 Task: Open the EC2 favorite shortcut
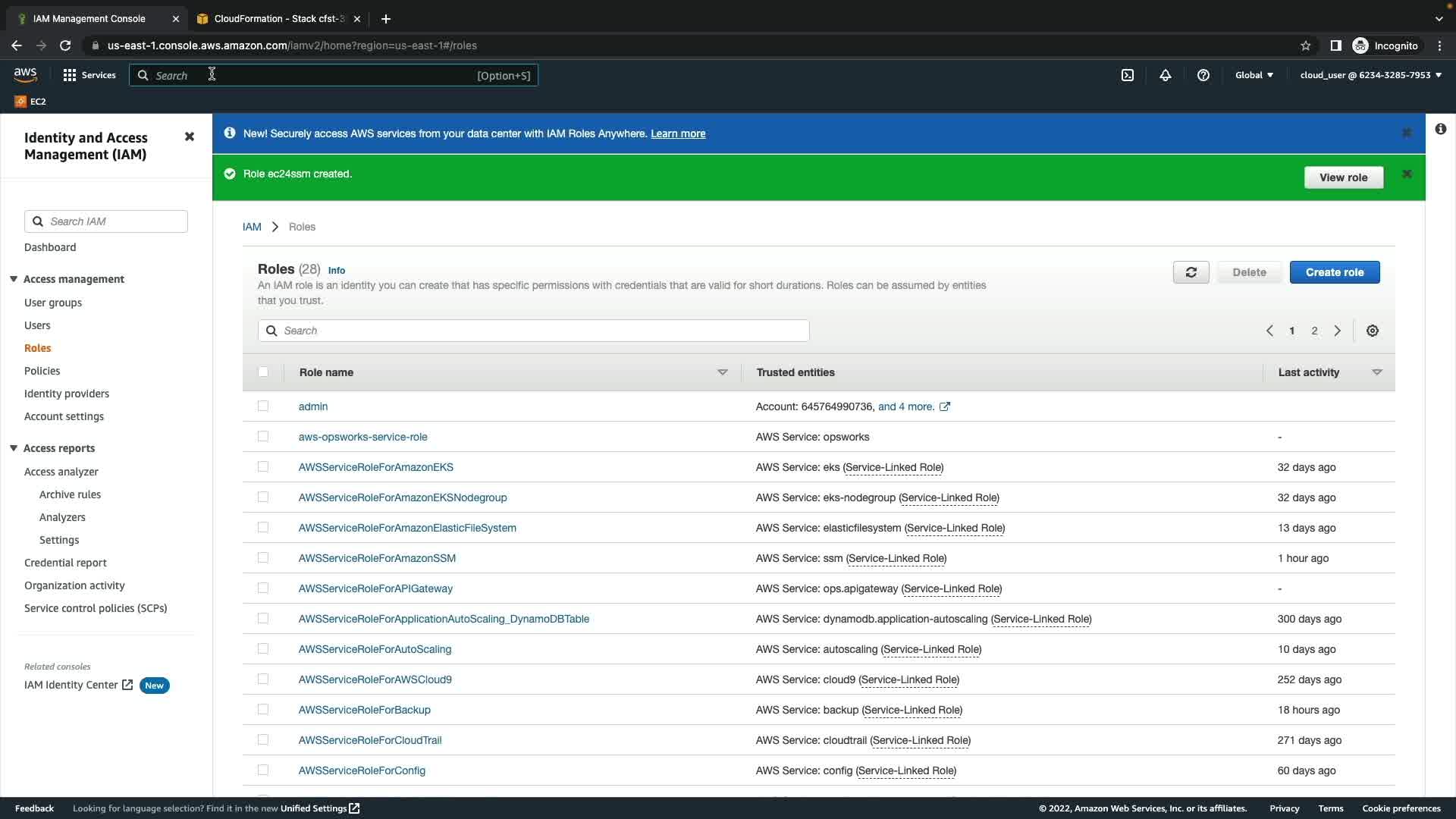coord(30,101)
